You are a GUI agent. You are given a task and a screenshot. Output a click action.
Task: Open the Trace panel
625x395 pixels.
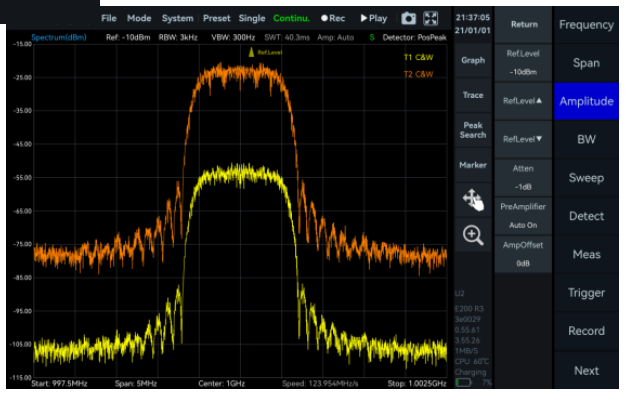473,95
